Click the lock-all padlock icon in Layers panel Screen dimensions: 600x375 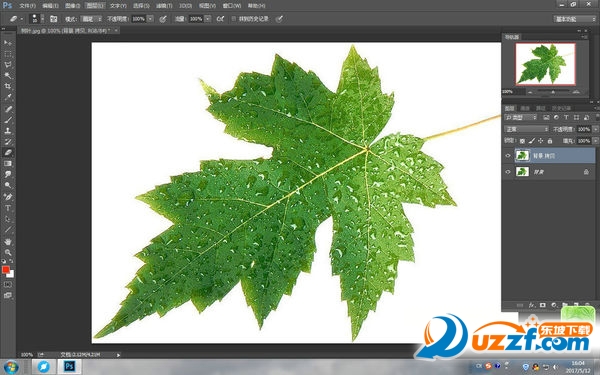(x=550, y=141)
